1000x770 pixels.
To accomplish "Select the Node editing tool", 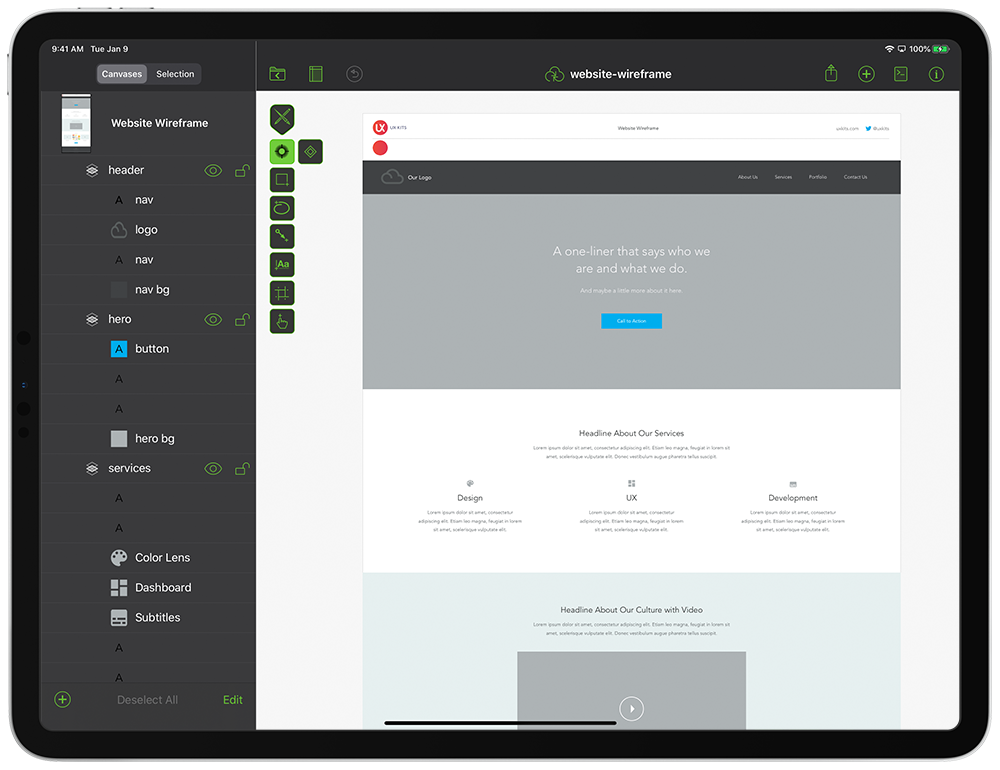I will [x=281, y=151].
